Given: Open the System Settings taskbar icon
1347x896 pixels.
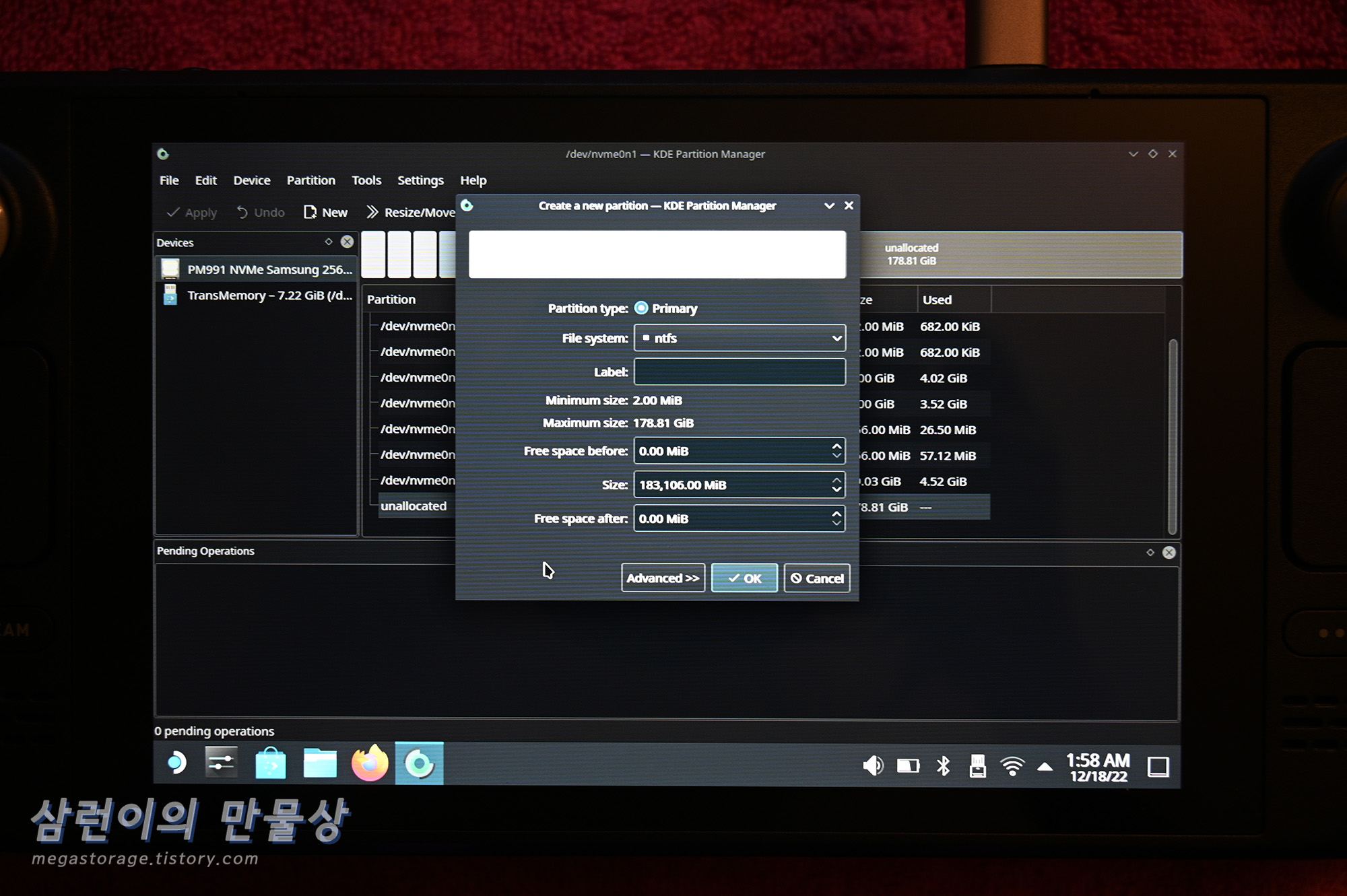Looking at the screenshot, I should pos(221,763).
